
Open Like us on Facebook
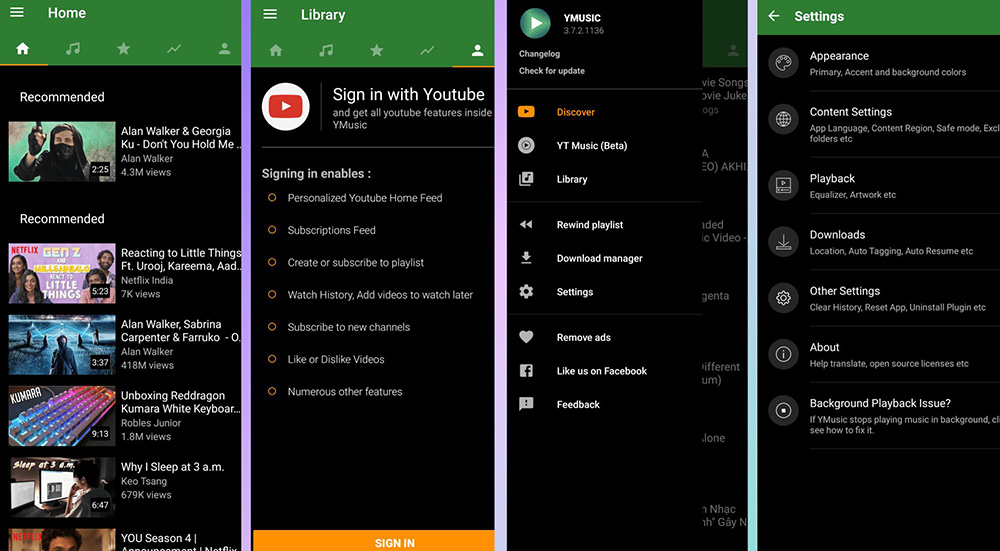pyautogui.click(x=601, y=371)
